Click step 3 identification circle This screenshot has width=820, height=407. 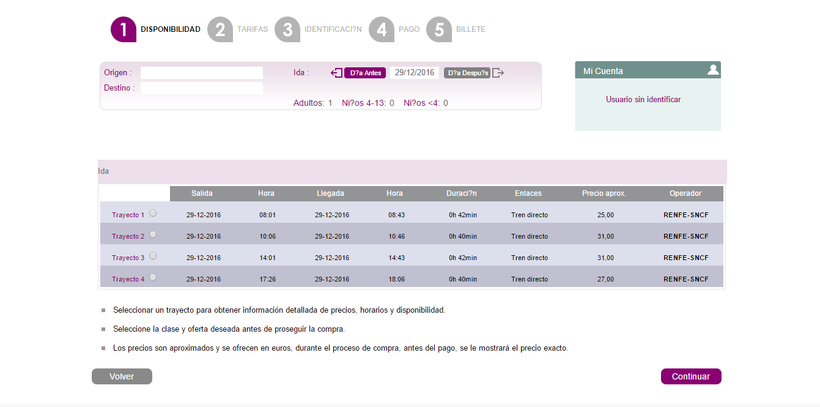(287, 30)
